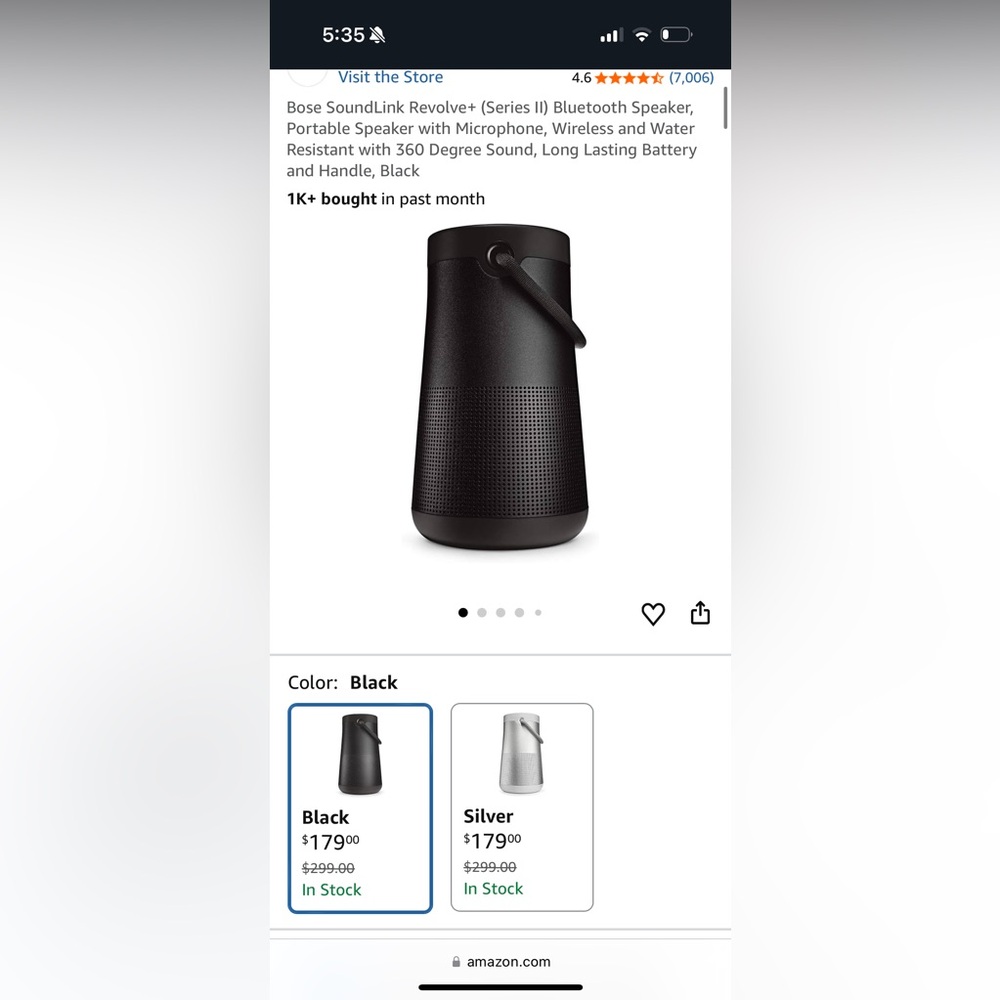Select the Black color option
This screenshot has height=1000, width=1000.
click(360, 808)
